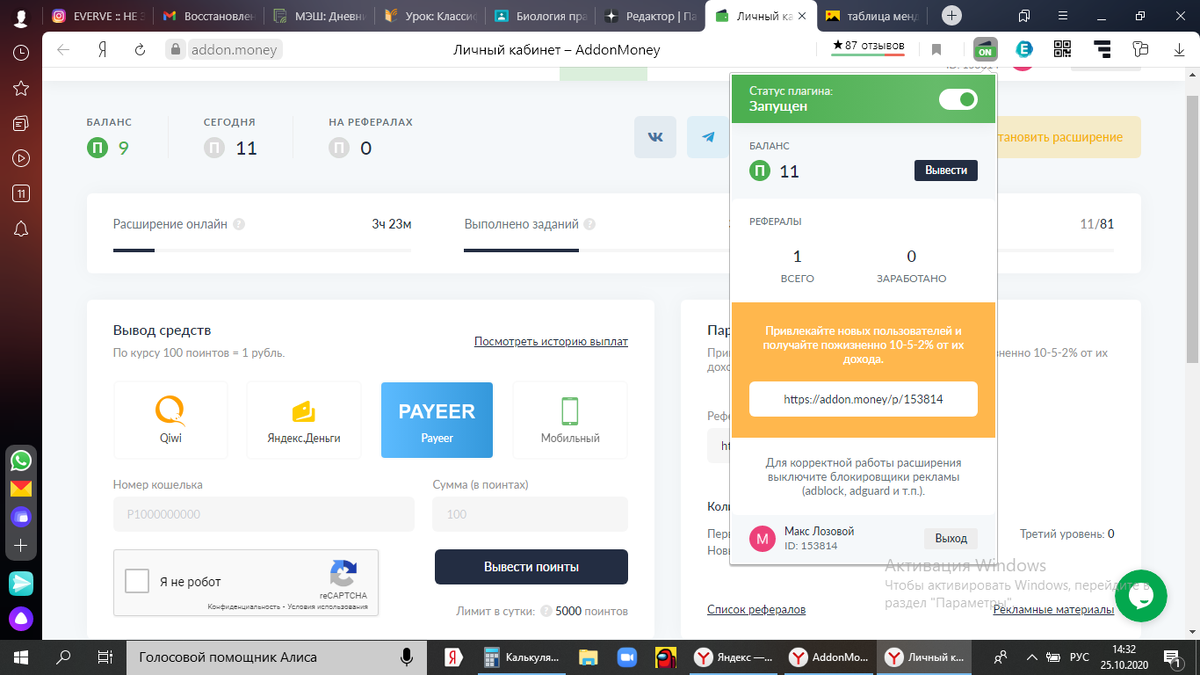Open the QR code extension icon
This screenshot has width=1200, height=675.
coord(1062,49)
